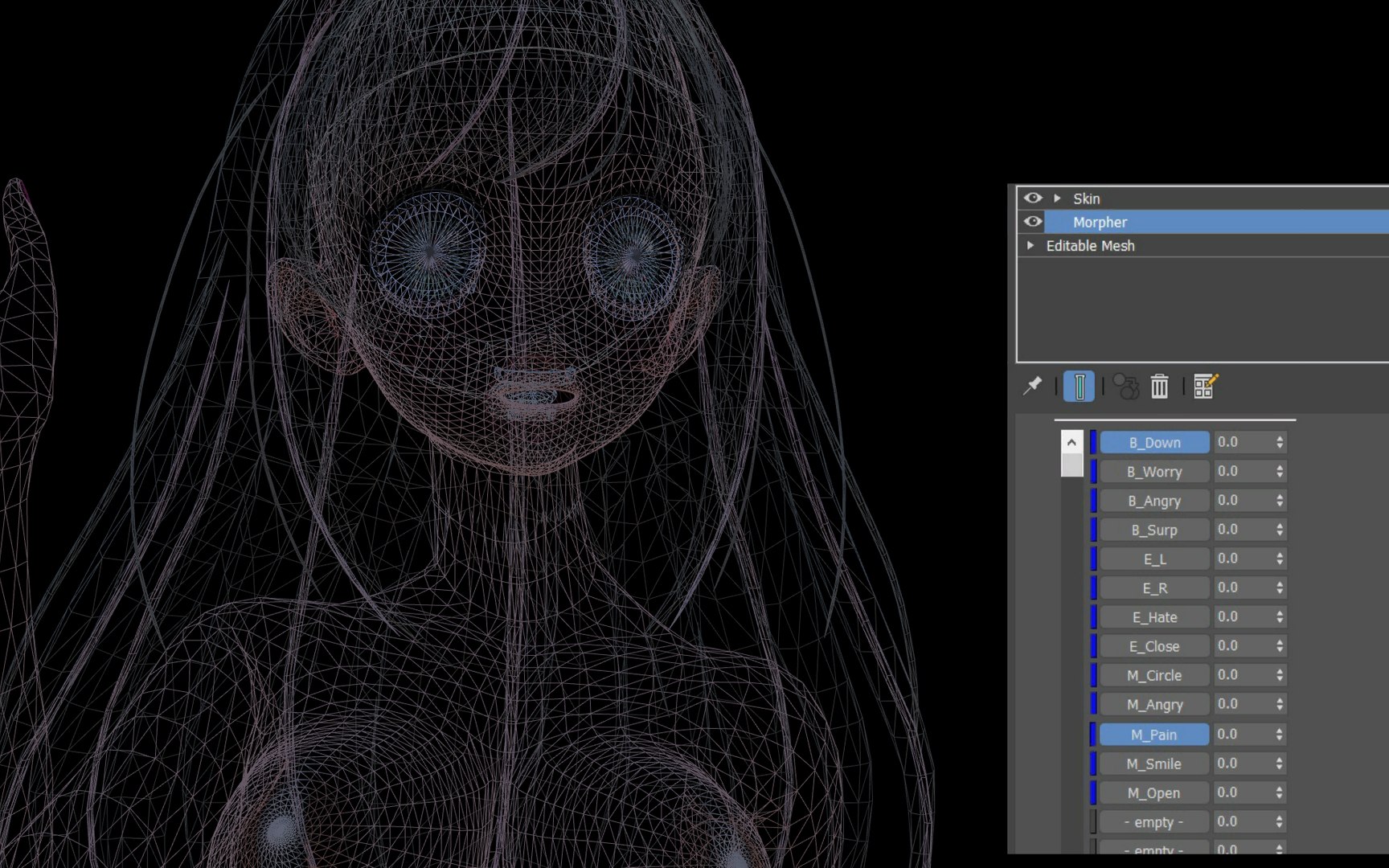Viewport: 1389px width, 868px height.
Task: Click the E_Hate morph channel
Action: point(1154,617)
